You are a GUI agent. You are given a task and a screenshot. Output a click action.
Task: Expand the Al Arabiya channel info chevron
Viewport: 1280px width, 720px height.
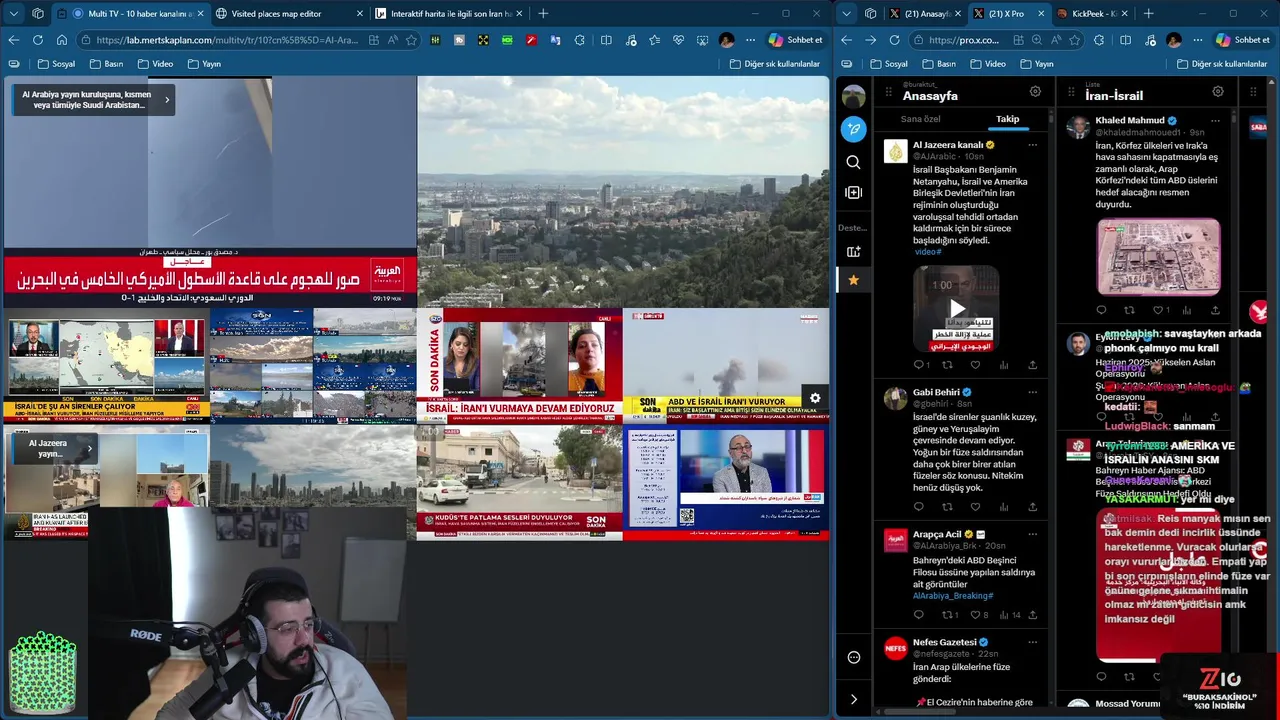coord(167,99)
